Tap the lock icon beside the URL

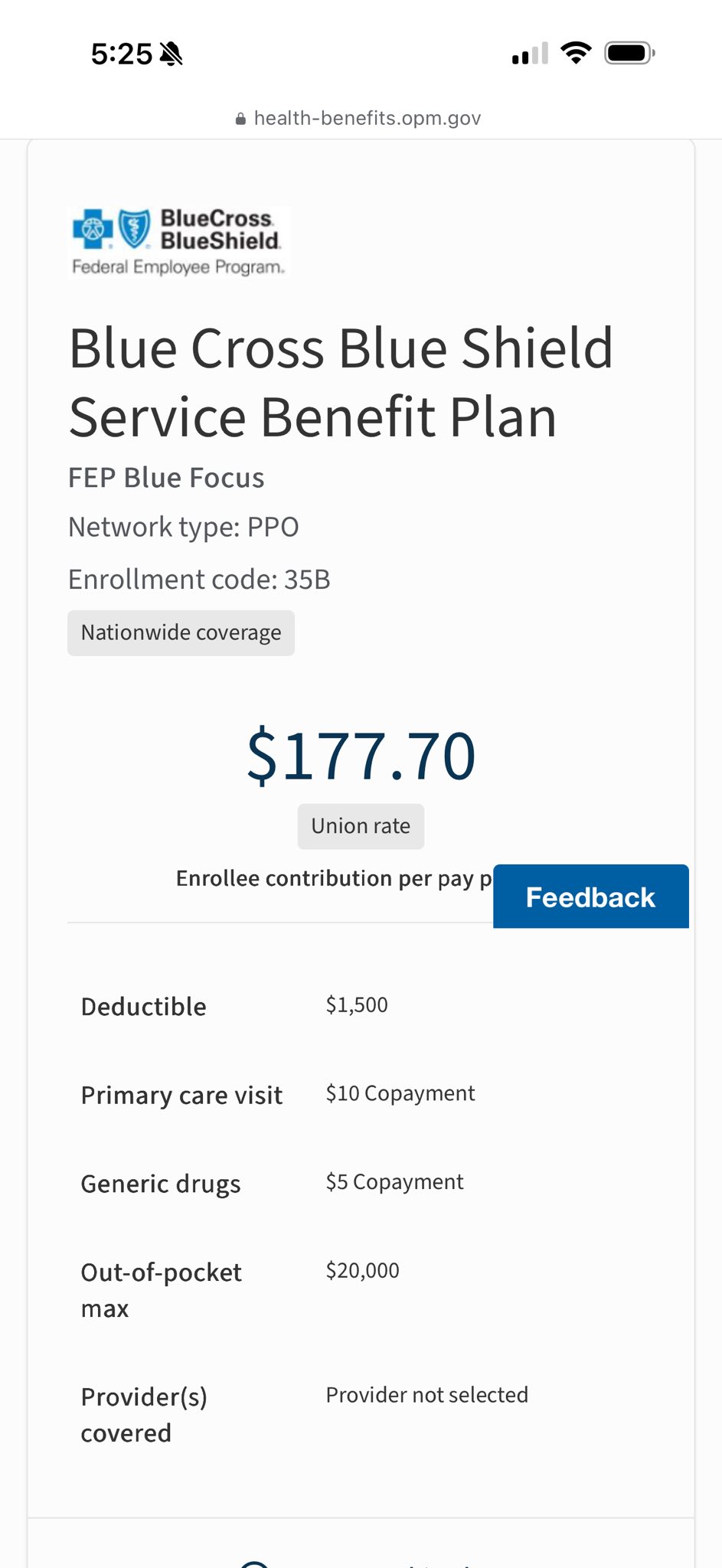click(240, 119)
